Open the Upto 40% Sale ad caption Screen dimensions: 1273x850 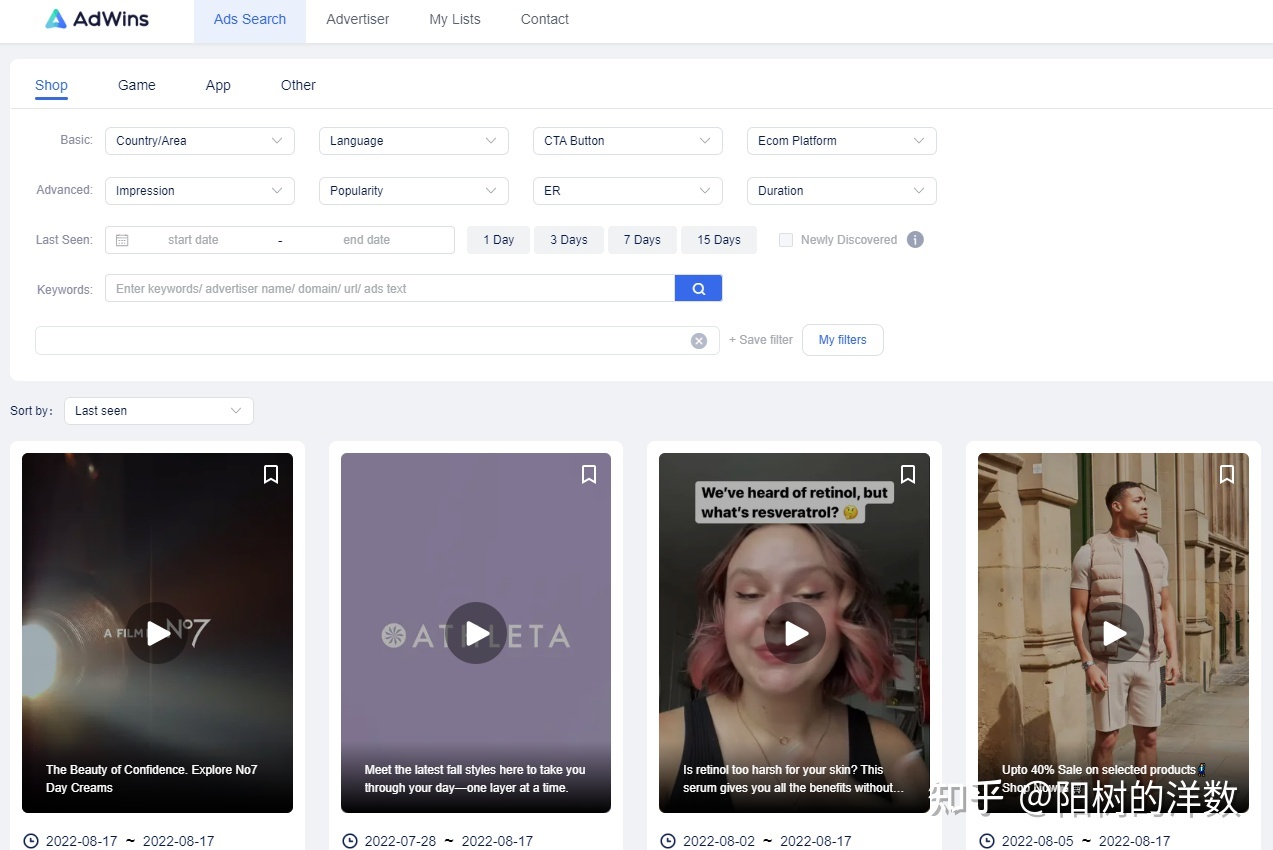1104,779
